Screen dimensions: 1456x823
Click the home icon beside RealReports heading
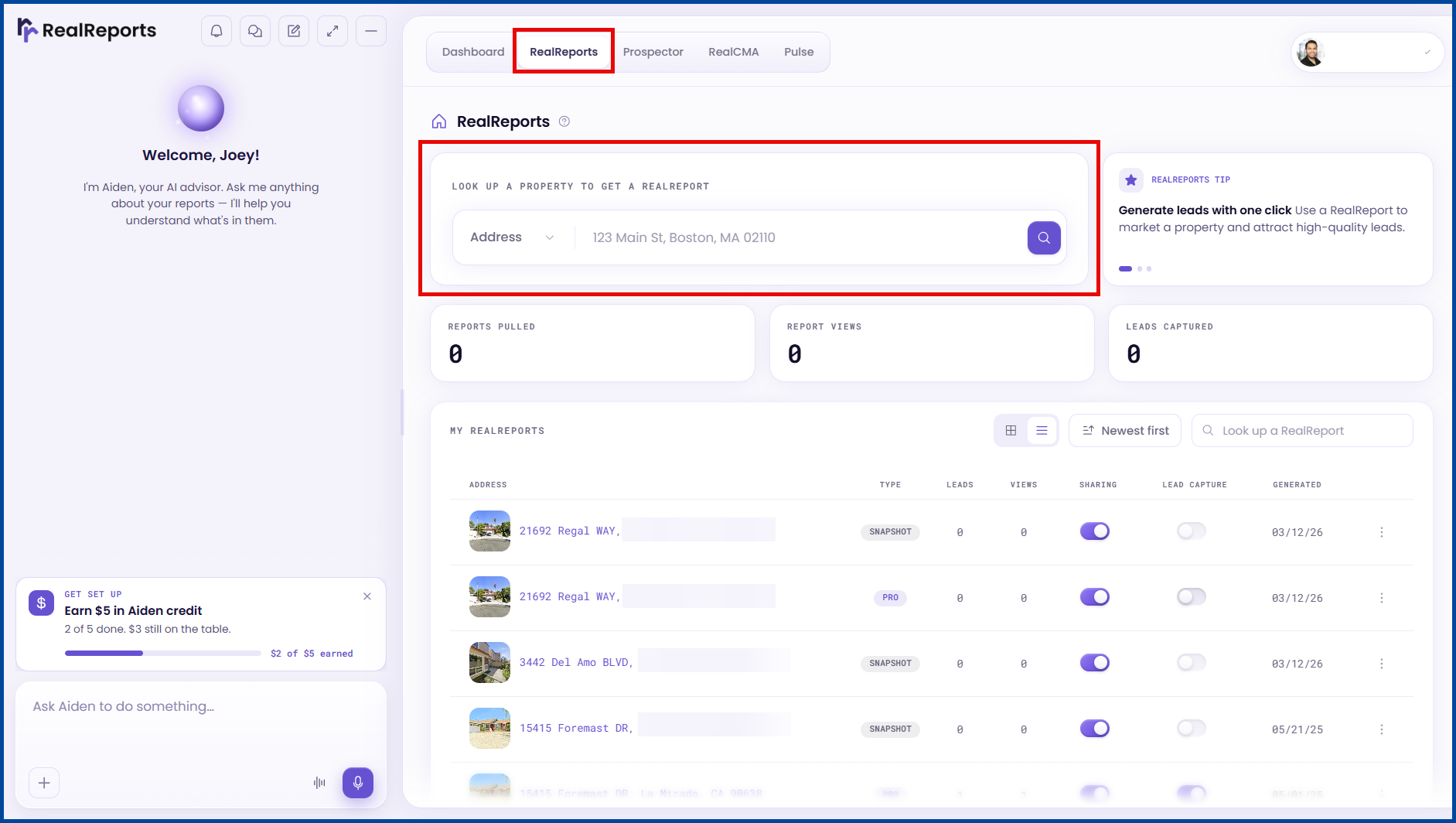tap(439, 121)
